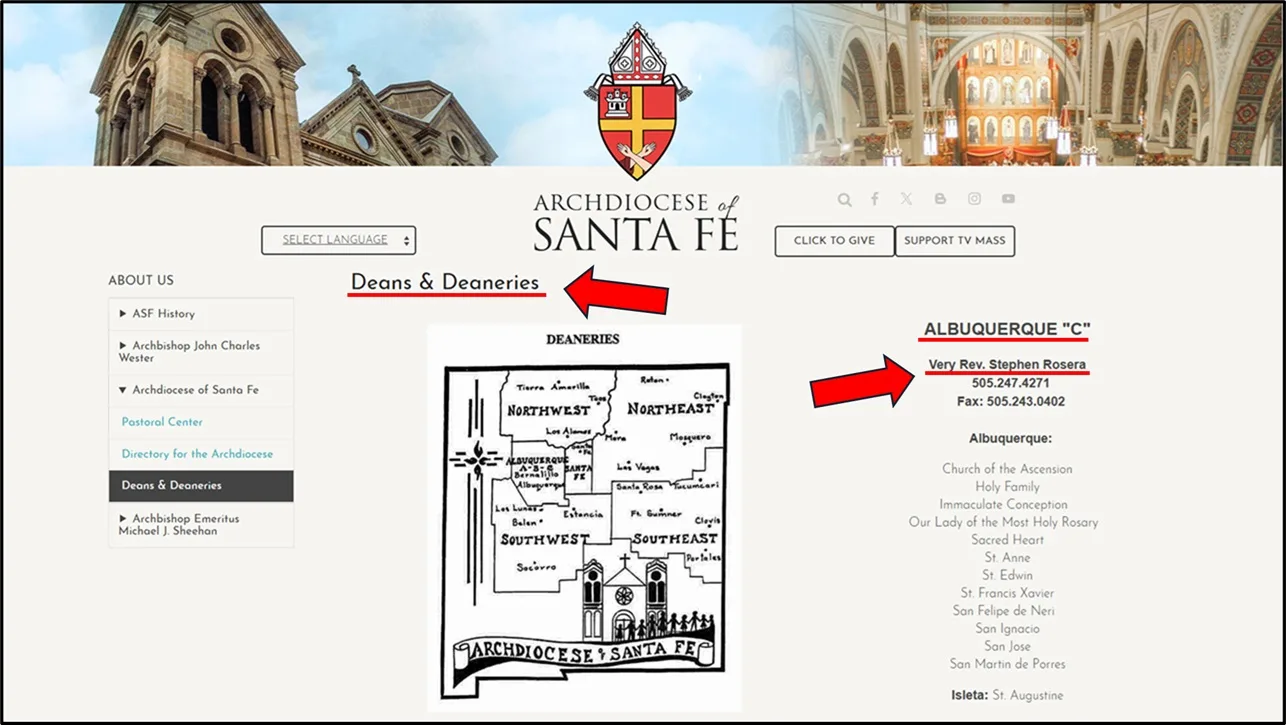
Task: Click the Support TV Mass button
Action: coord(955,241)
